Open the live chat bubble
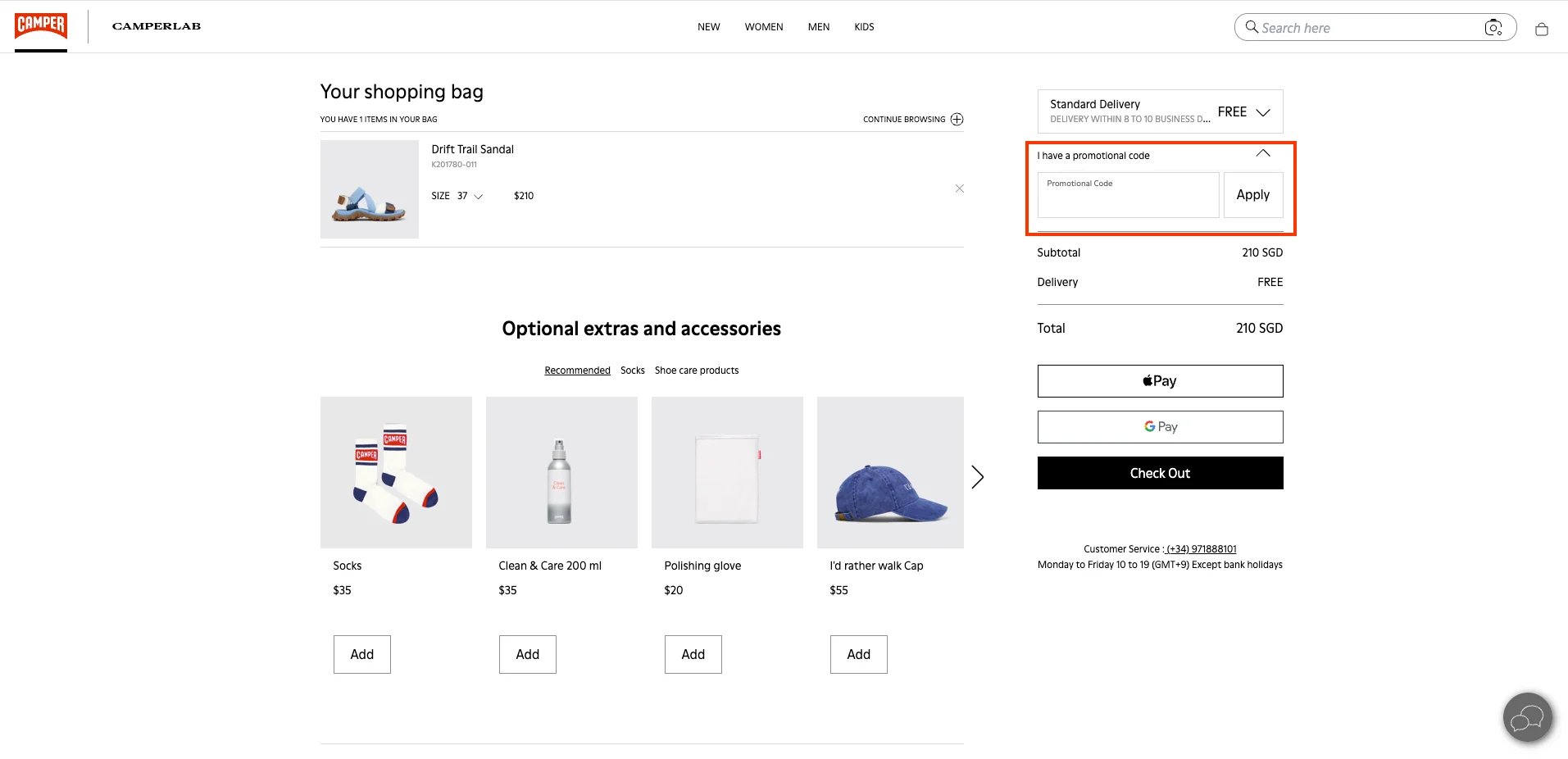1568x759 pixels. coord(1528,718)
